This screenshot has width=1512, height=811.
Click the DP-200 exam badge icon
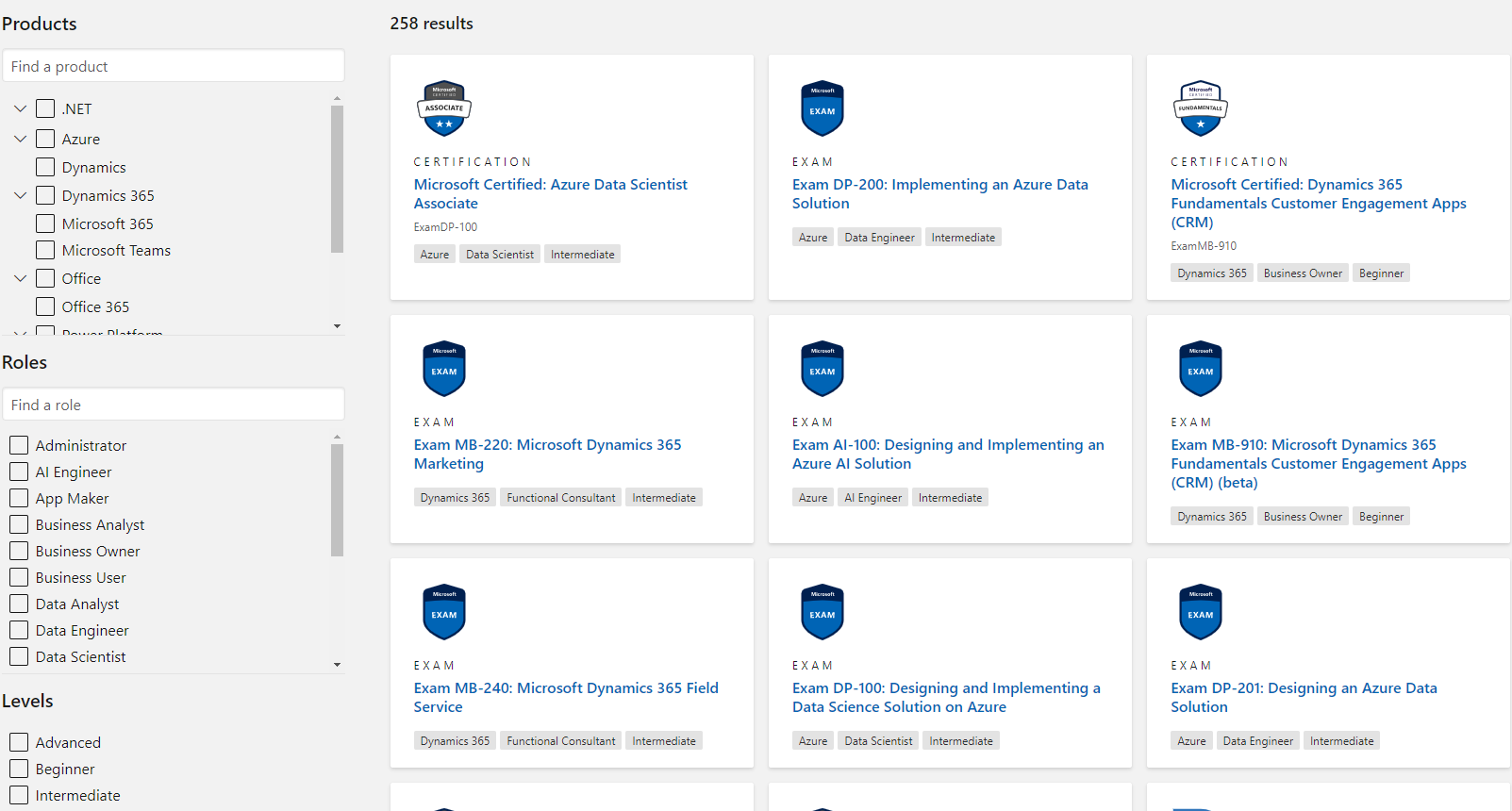click(822, 108)
